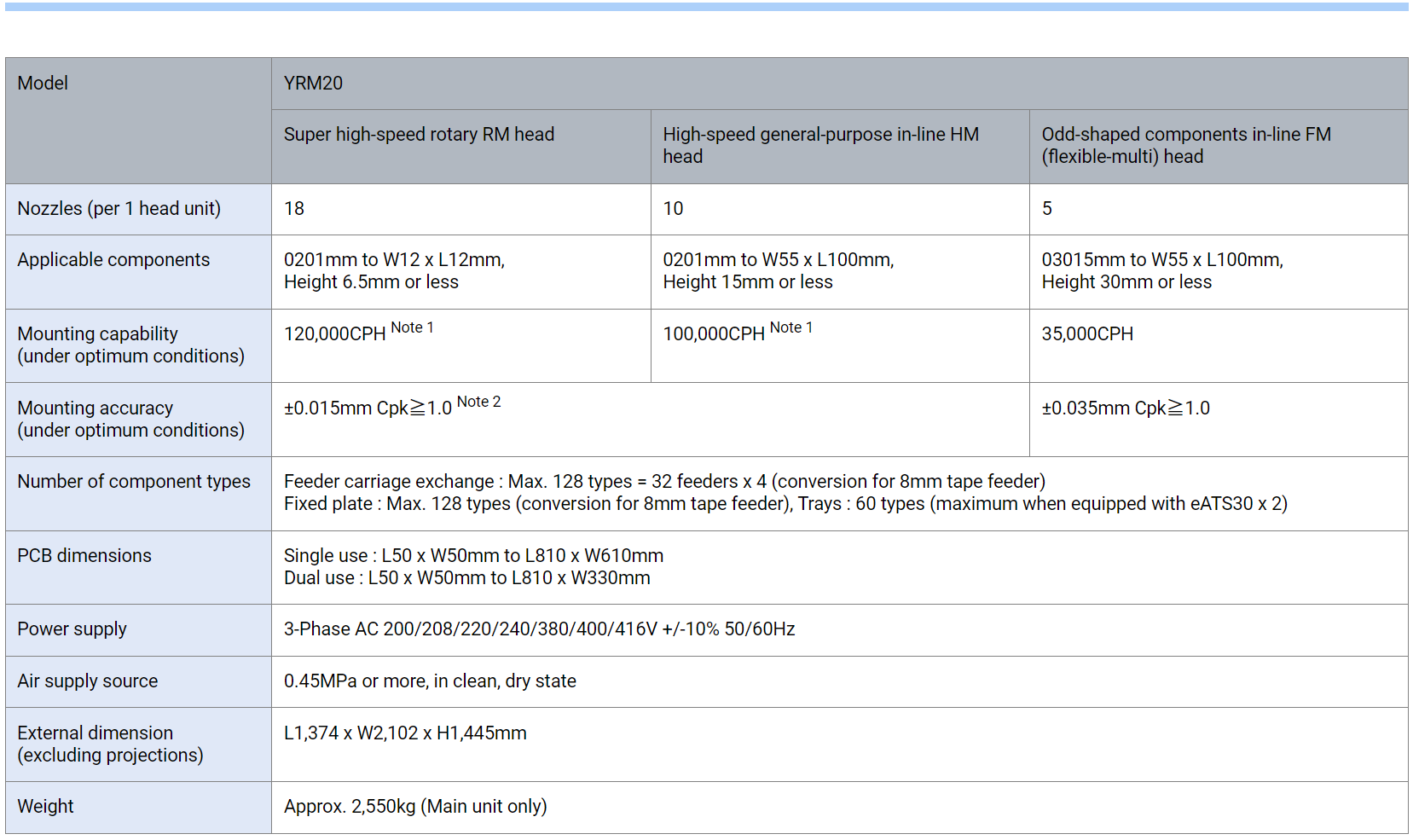Click nozzle count '18' cell
The width and height of the screenshot is (1413, 840).
pyautogui.click(x=460, y=209)
